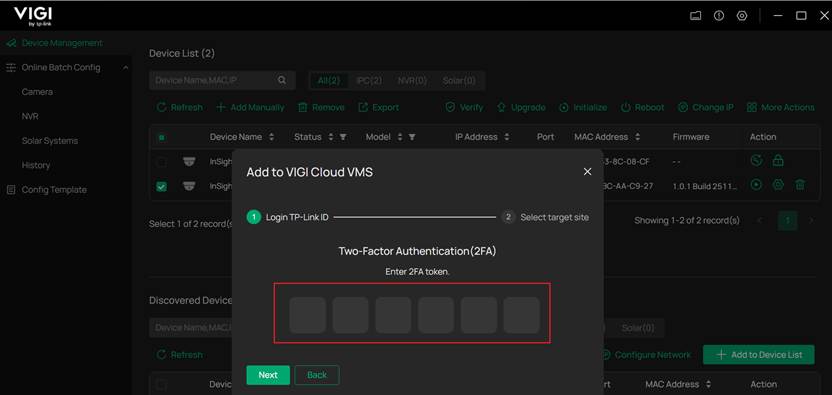832x395 pixels.
Task: Toggle Discovered Devices header checkbox
Action: coord(161,384)
